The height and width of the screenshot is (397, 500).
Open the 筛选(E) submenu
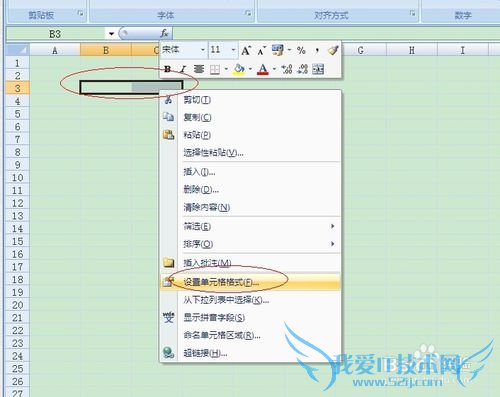tap(251, 227)
